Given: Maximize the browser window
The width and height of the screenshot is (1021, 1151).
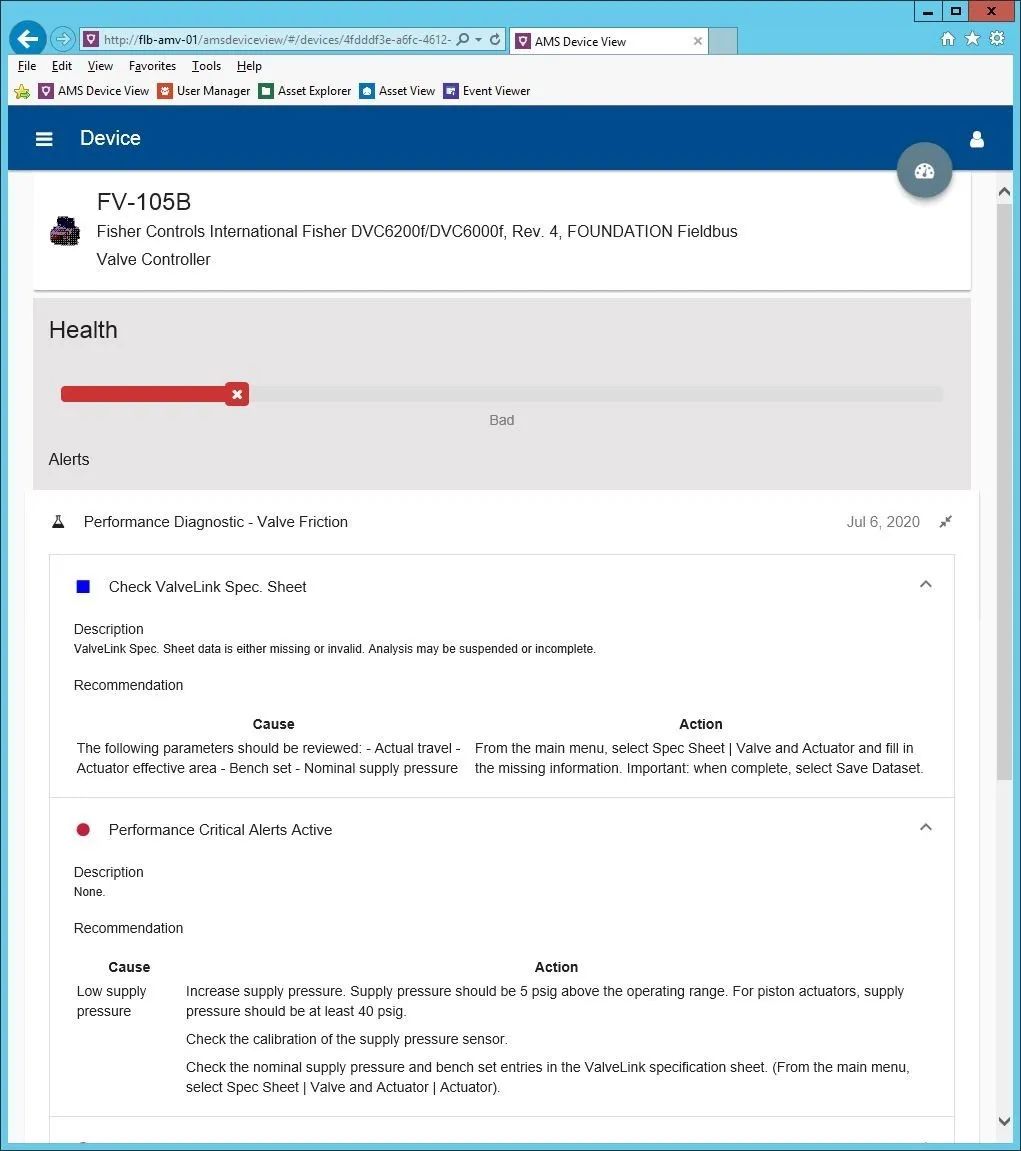Looking at the screenshot, I should coord(955,11).
